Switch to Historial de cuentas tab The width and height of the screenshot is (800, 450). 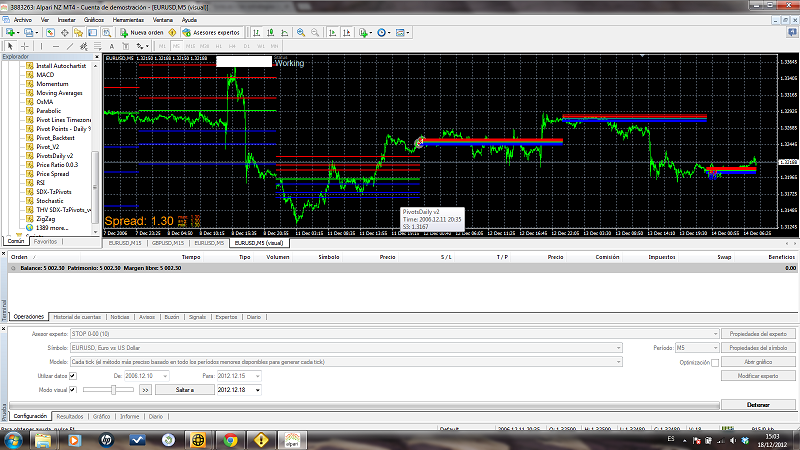[77, 316]
